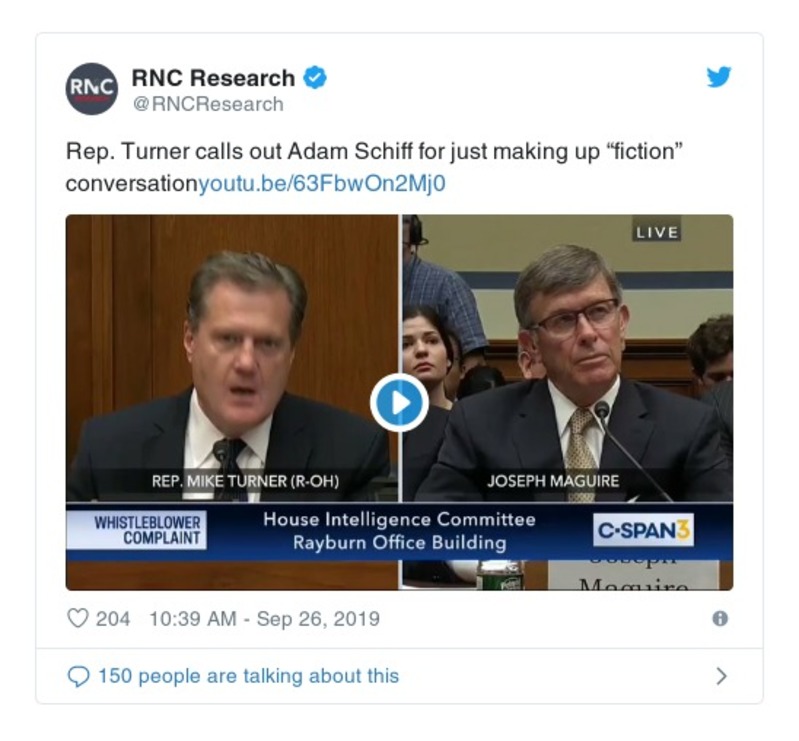799x741 pixels.
Task: Click the 204 likes count
Action: click(113, 619)
